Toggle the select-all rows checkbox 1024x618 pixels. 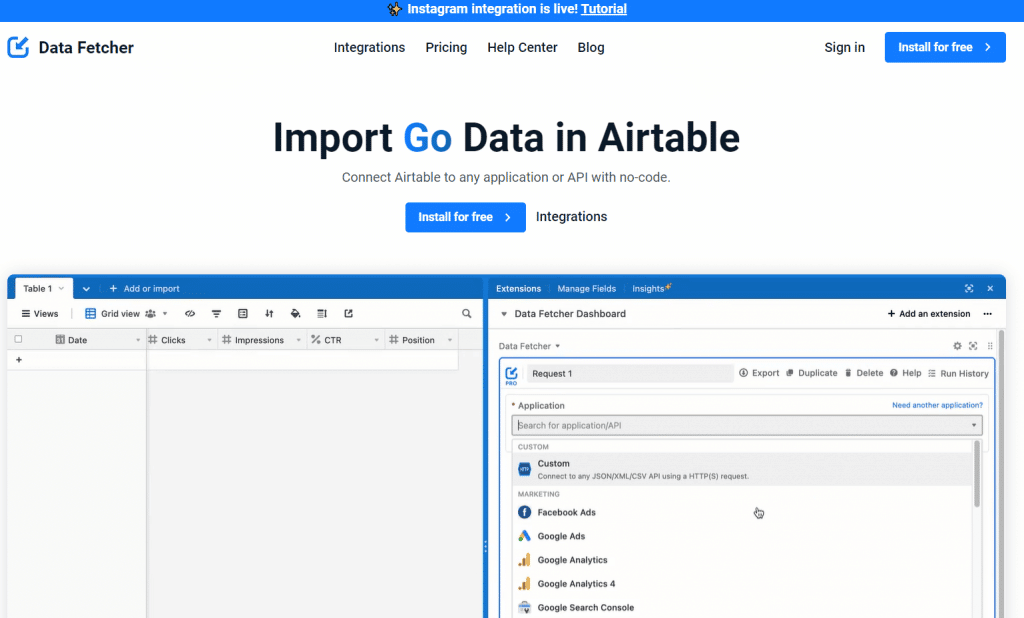click(18, 339)
